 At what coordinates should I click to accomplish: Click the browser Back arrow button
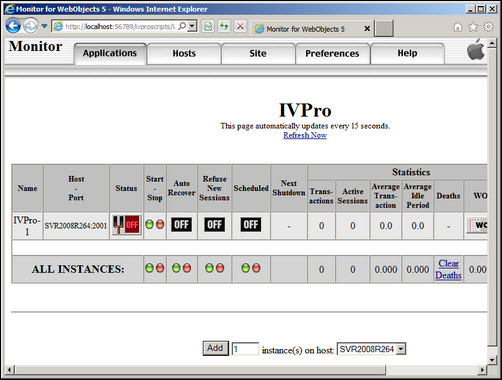(13, 26)
